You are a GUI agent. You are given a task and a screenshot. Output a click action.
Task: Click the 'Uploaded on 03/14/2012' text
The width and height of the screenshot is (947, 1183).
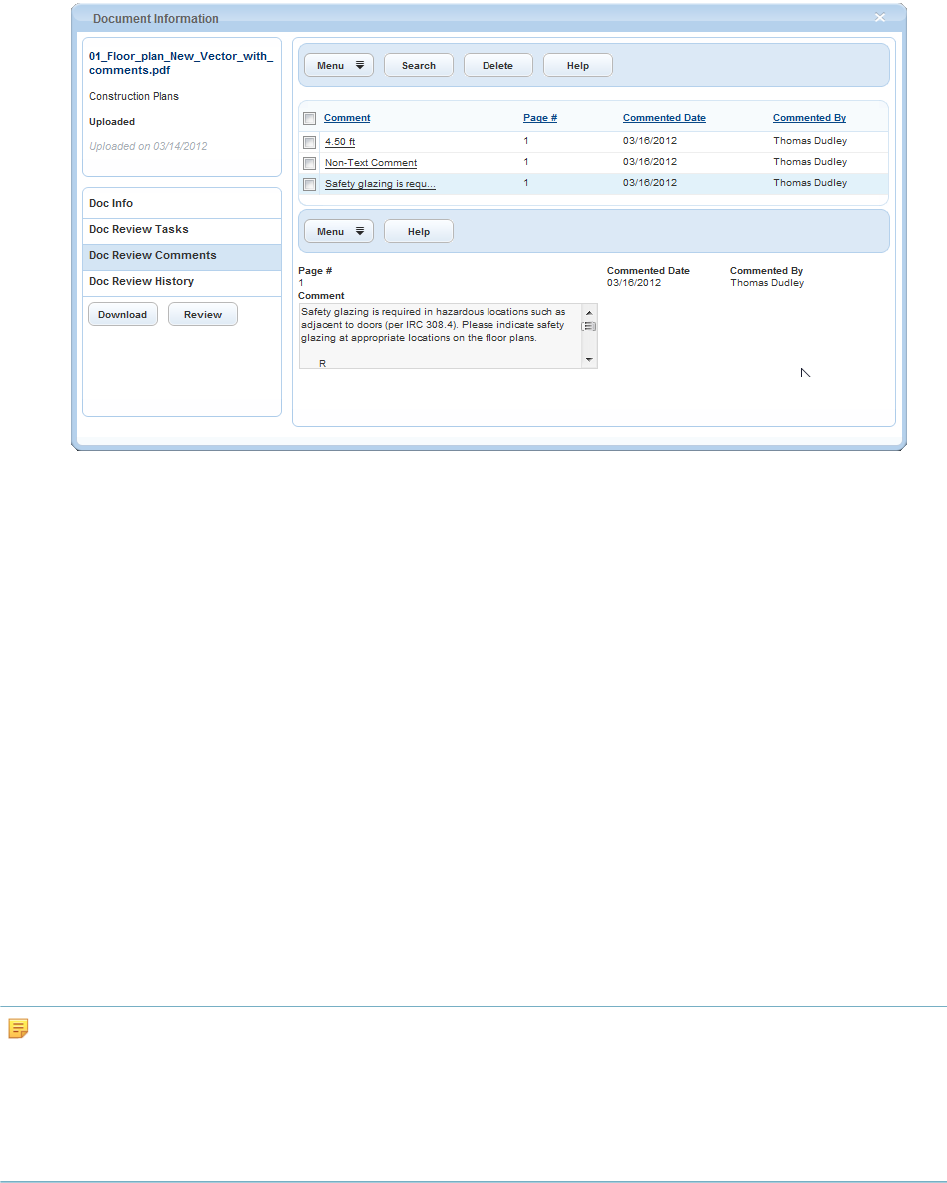pos(149,146)
